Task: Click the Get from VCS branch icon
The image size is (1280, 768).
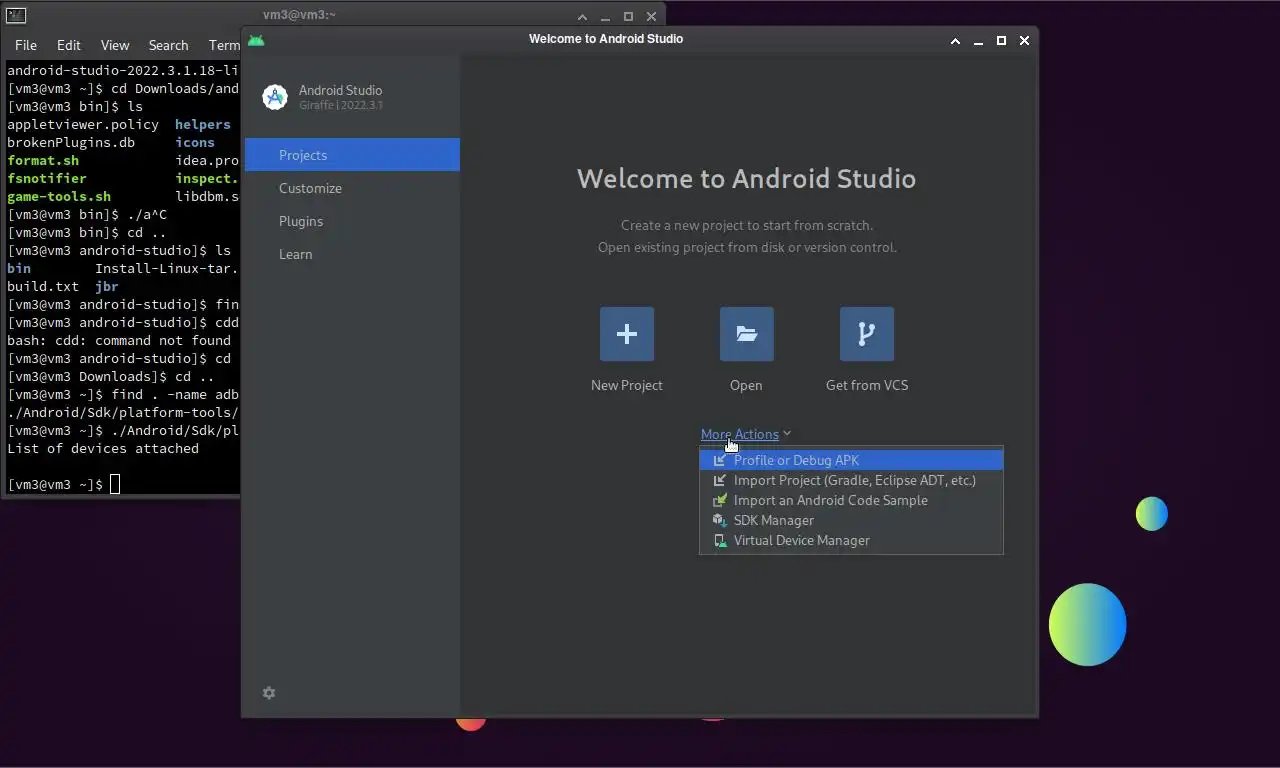Action: (867, 334)
